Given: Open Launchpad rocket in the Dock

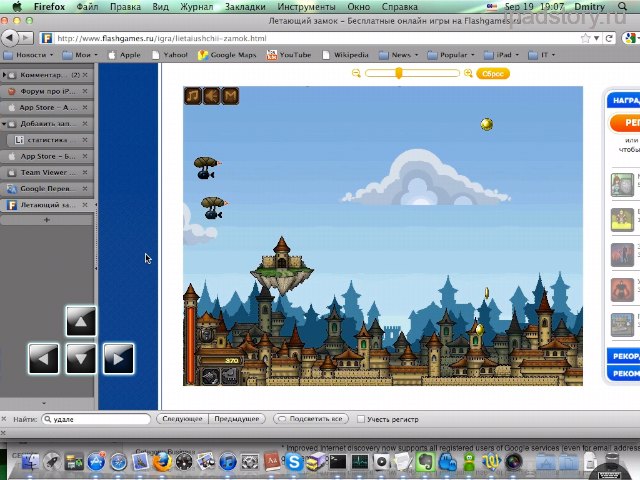Looking at the screenshot, I should (52, 462).
